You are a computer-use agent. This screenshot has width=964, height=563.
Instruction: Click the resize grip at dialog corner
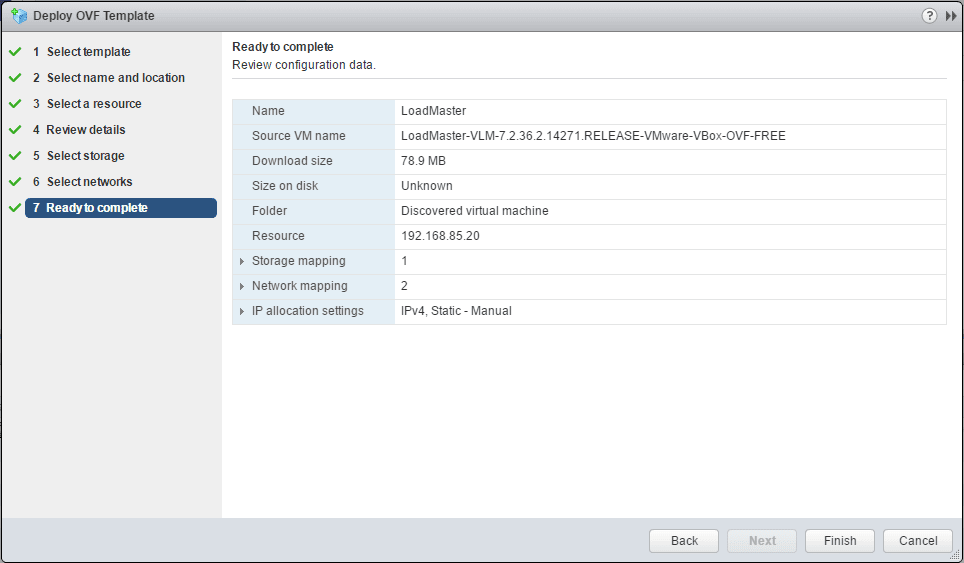955,555
